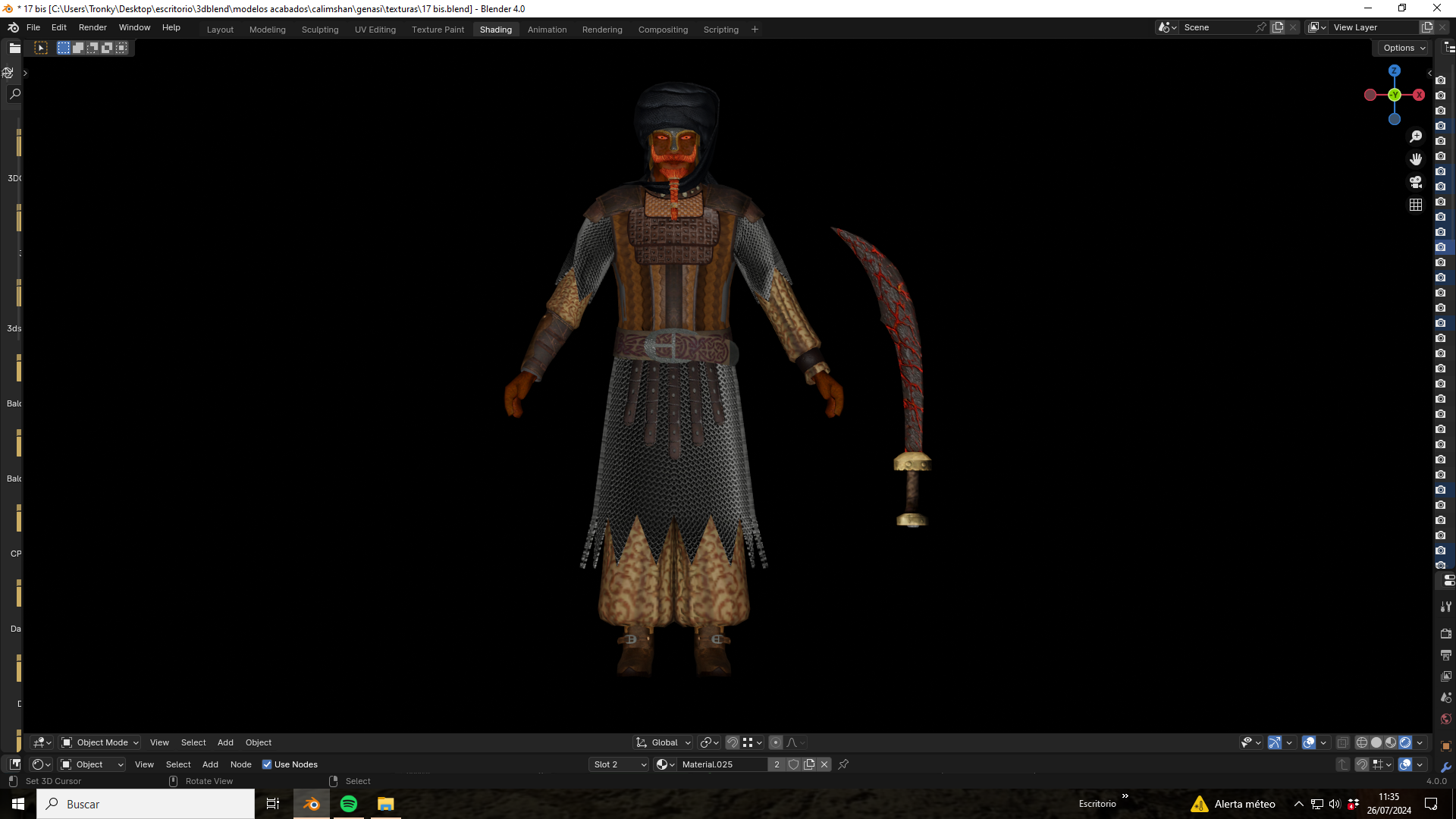The height and width of the screenshot is (819, 1456).
Task: Click the pin material icon
Action: click(843, 764)
